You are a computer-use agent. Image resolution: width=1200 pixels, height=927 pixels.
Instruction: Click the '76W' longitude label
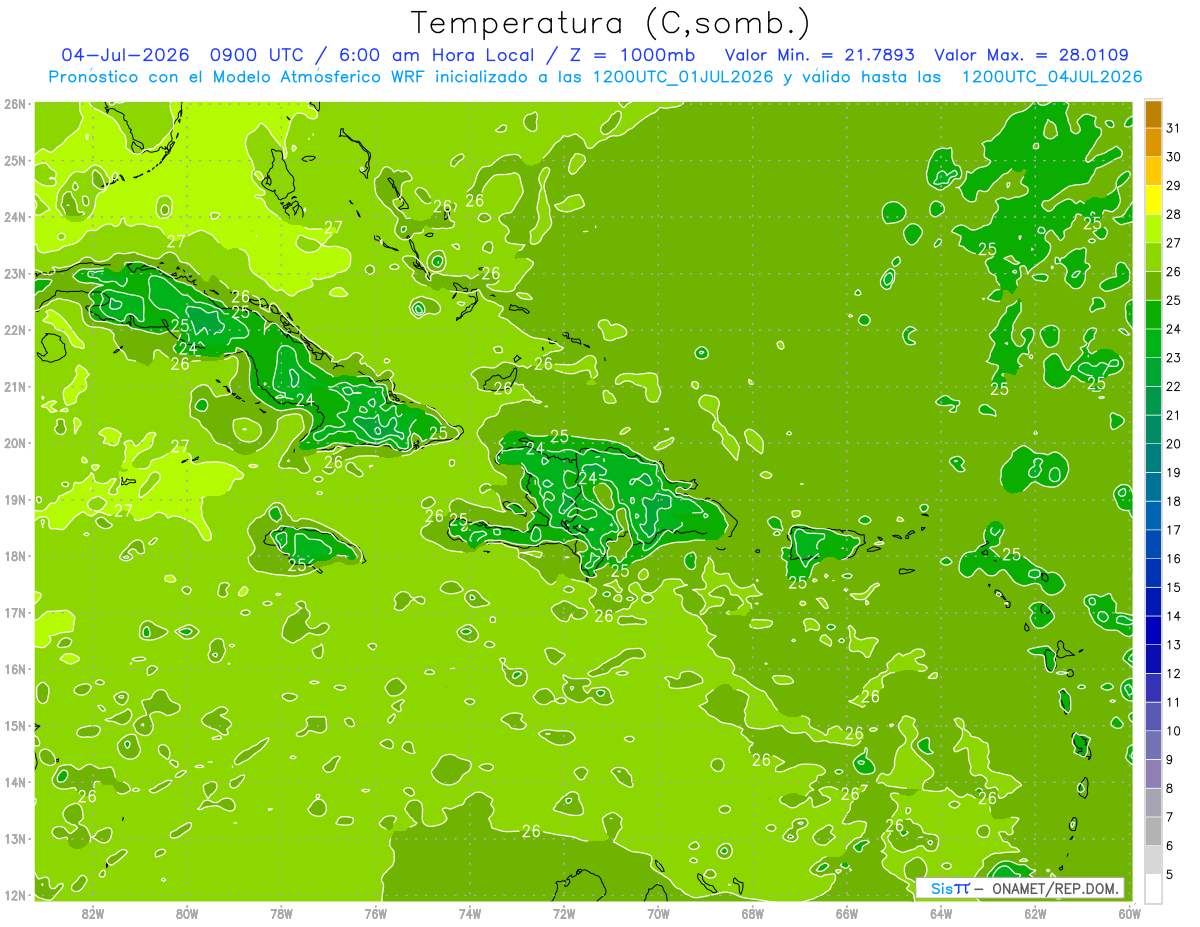click(376, 913)
